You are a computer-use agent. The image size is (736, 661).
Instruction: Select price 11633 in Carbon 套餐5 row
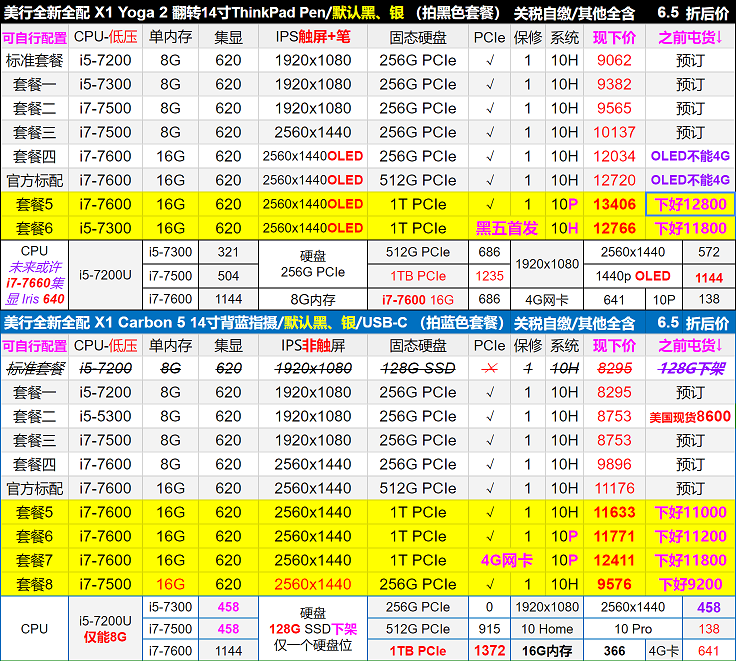(614, 512)
